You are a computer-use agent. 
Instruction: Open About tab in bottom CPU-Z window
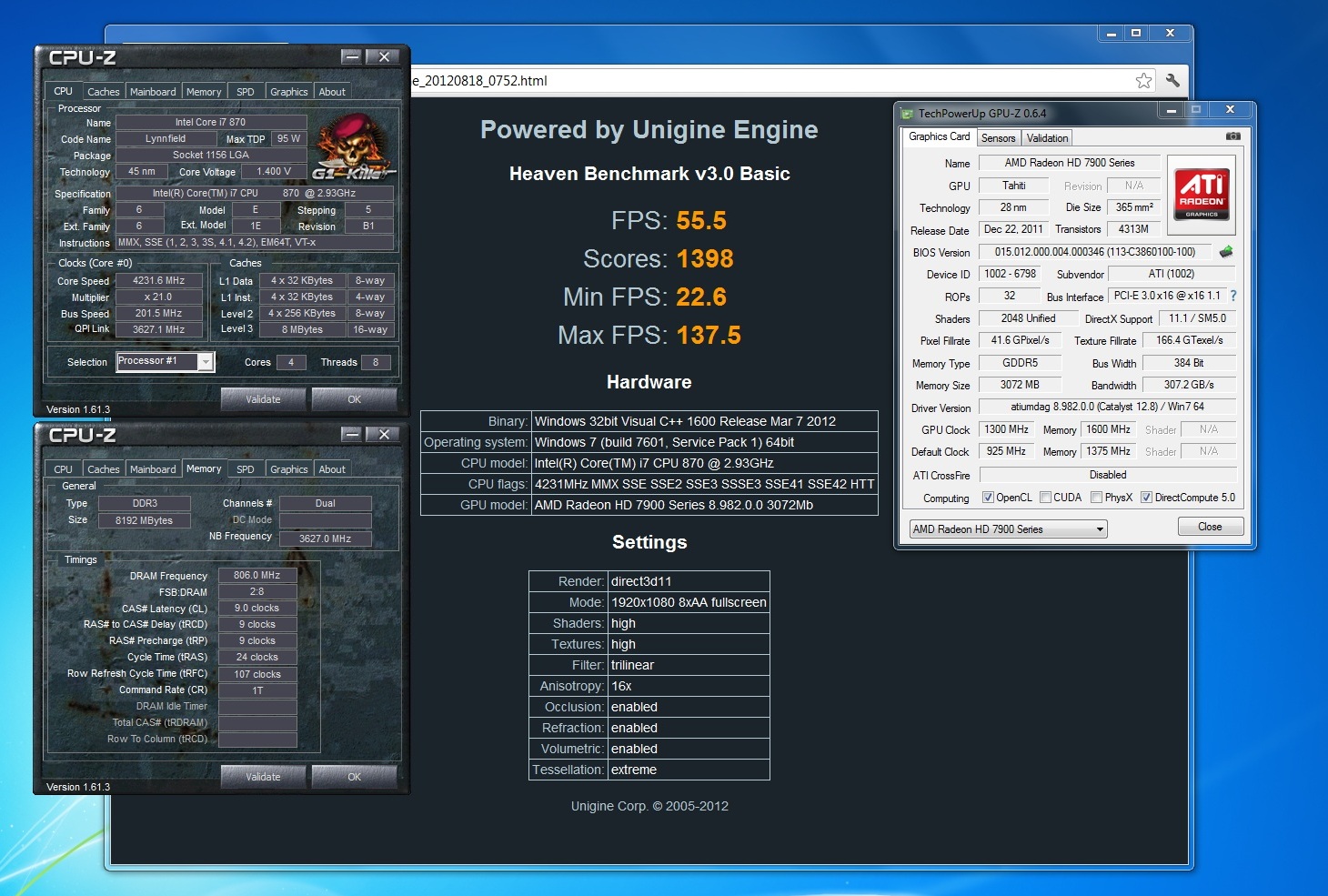click(332, 469)
